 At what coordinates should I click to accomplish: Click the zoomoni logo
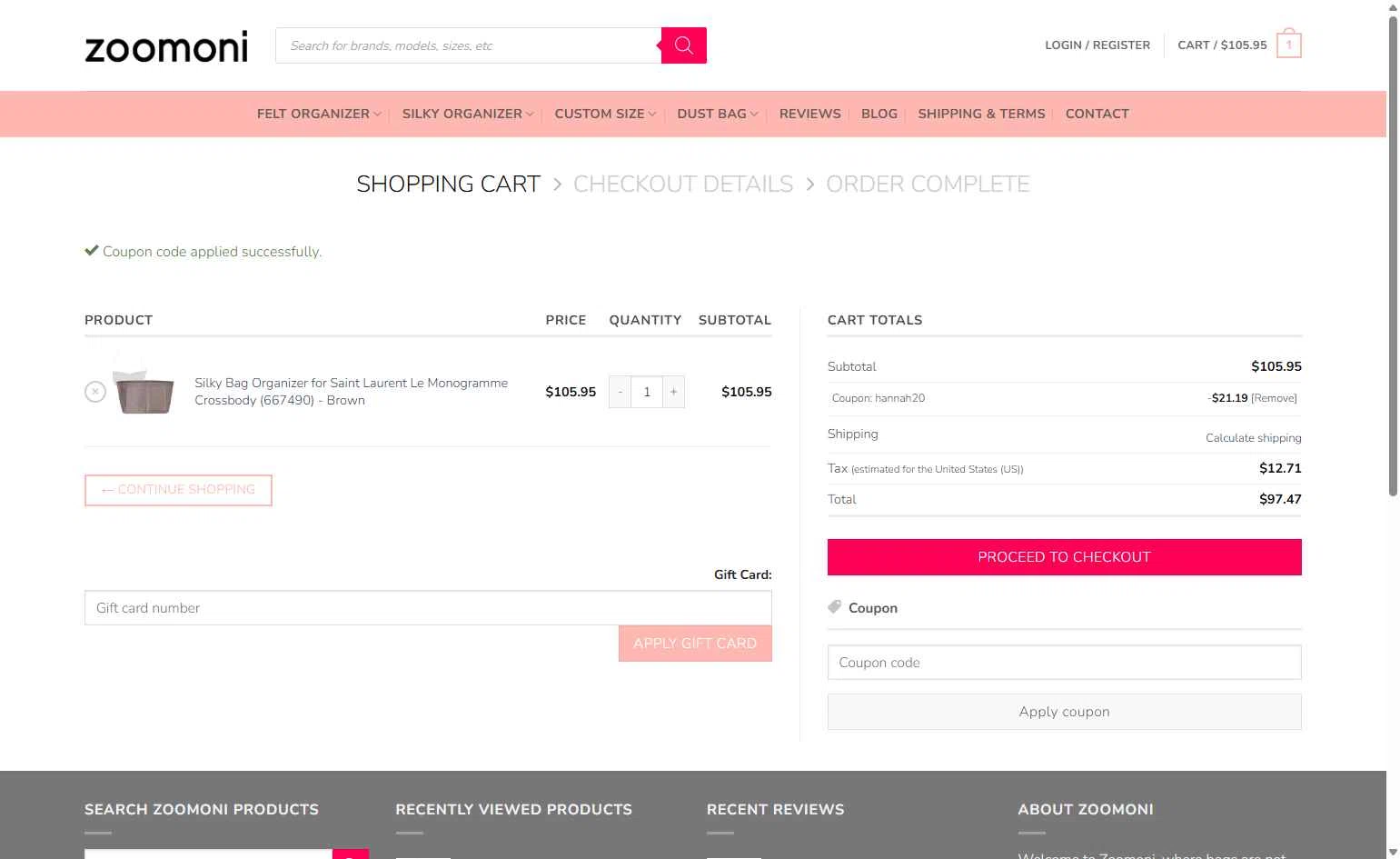tap(166, 47)
